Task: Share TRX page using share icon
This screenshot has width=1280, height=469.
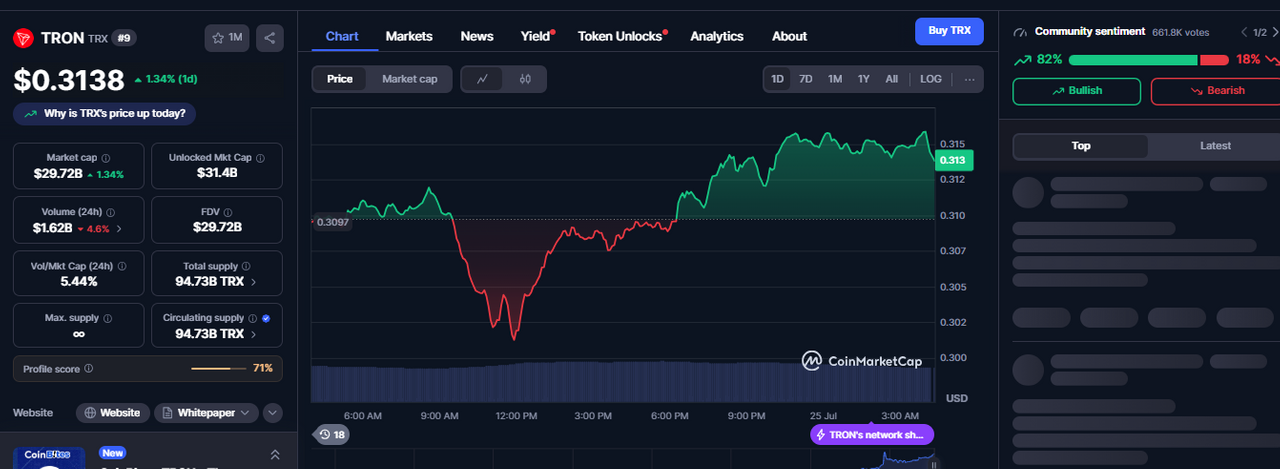Action: (269, 38)
